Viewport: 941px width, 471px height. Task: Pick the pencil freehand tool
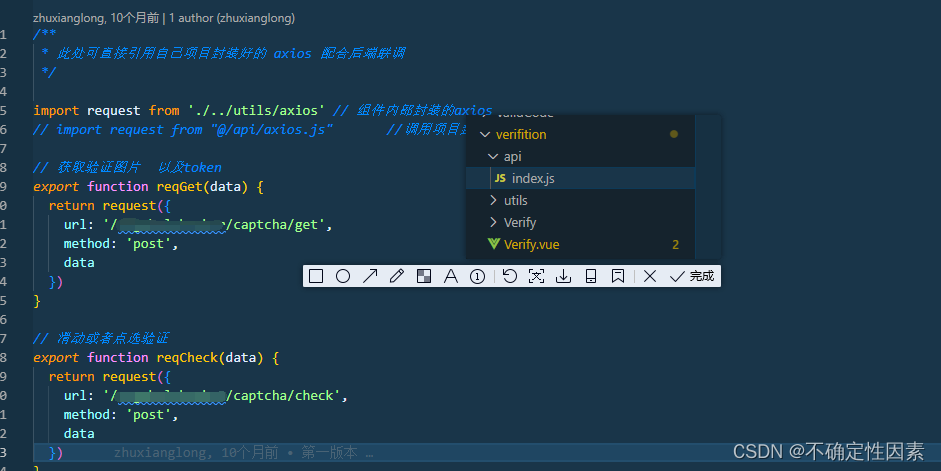tap(397, 276)
